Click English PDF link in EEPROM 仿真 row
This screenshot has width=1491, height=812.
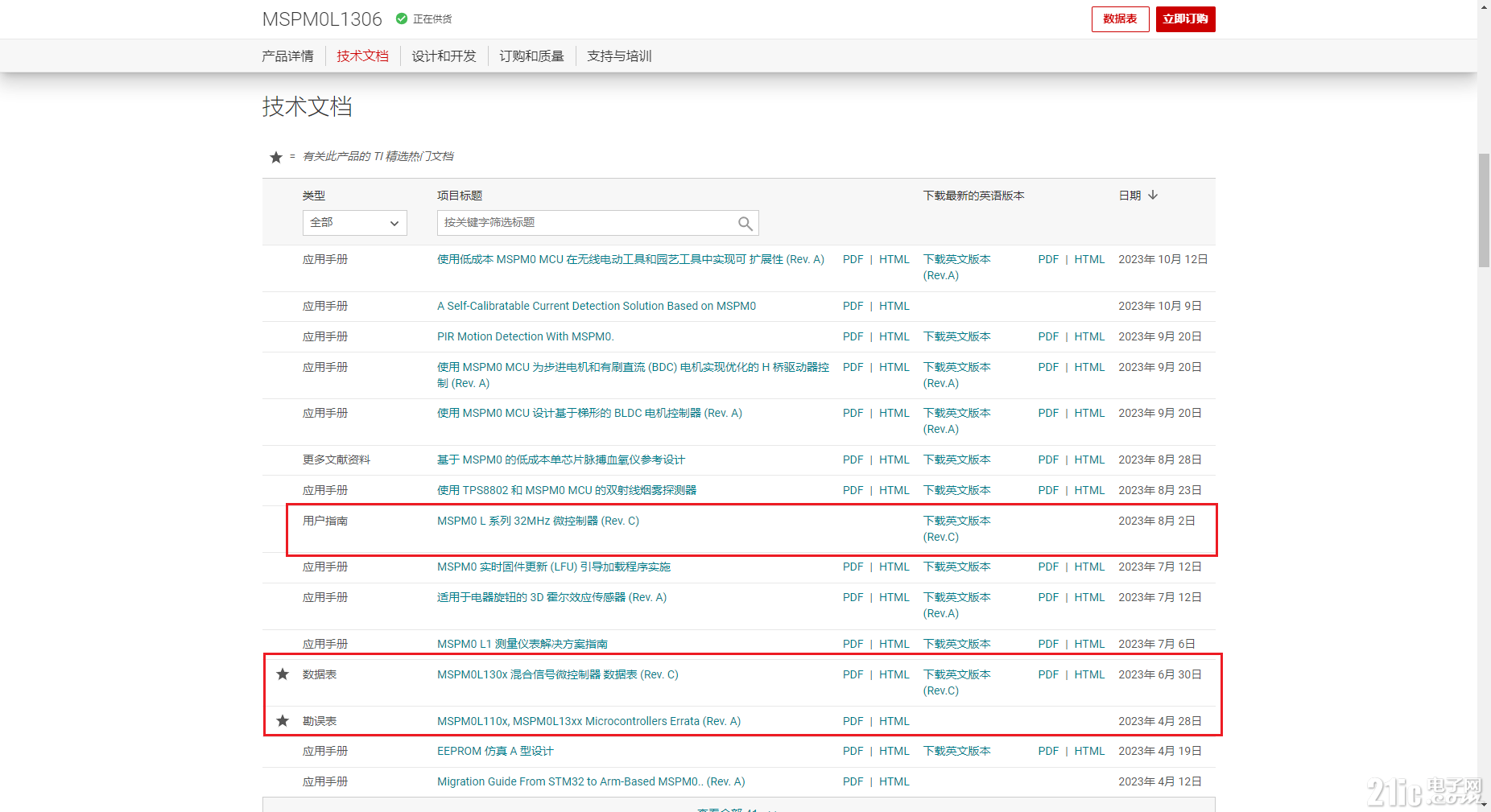pos(1048,751)
